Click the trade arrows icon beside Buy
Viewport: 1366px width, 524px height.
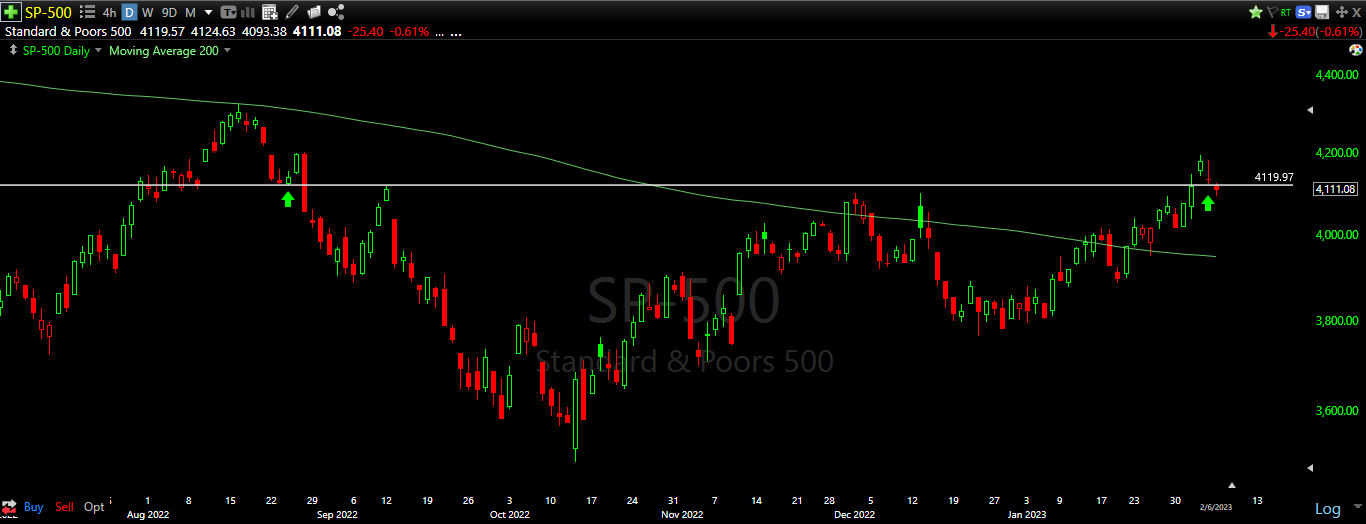(x=10, y=505)
